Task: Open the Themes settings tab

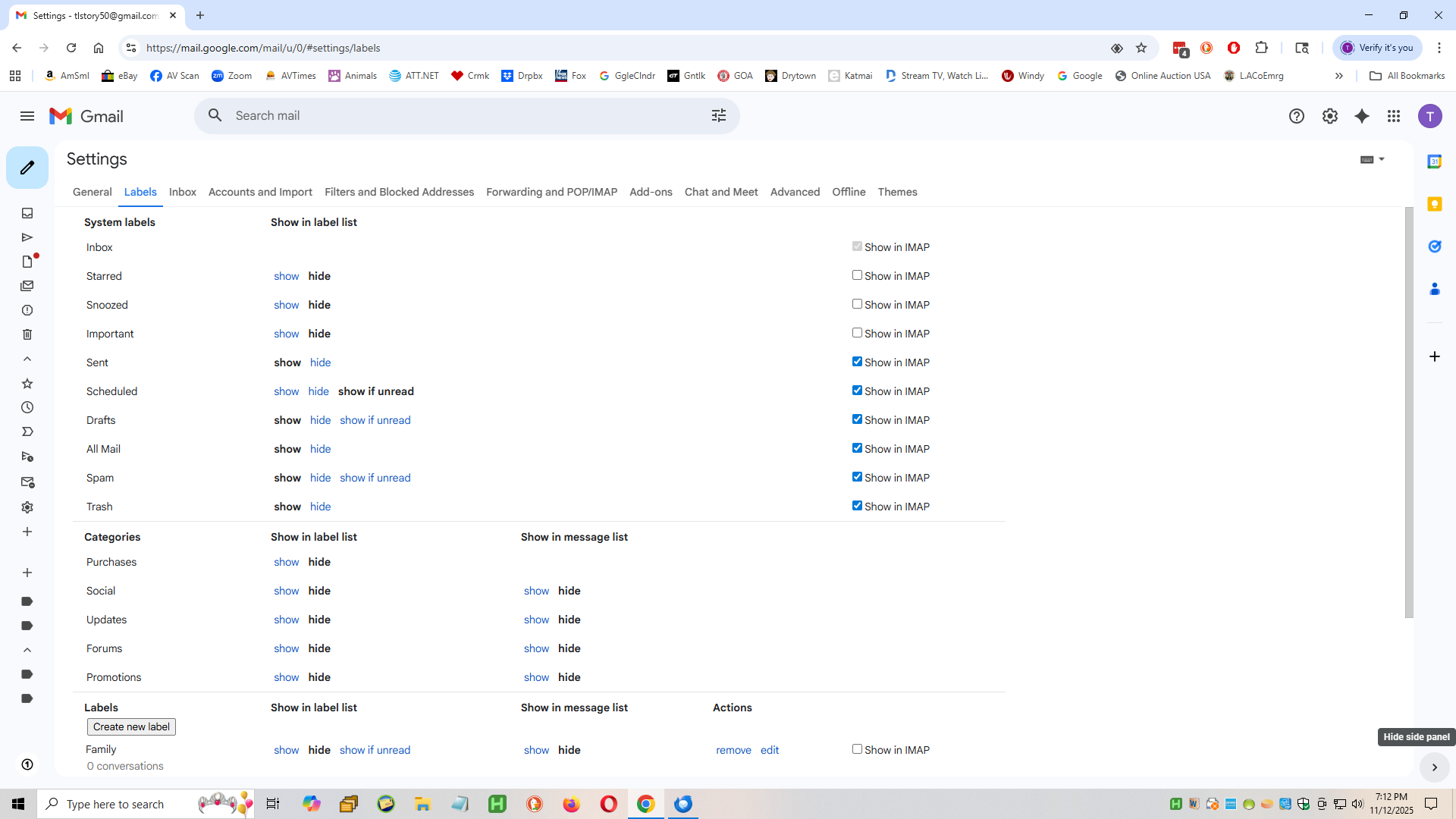Action: (x=897, y=192)
